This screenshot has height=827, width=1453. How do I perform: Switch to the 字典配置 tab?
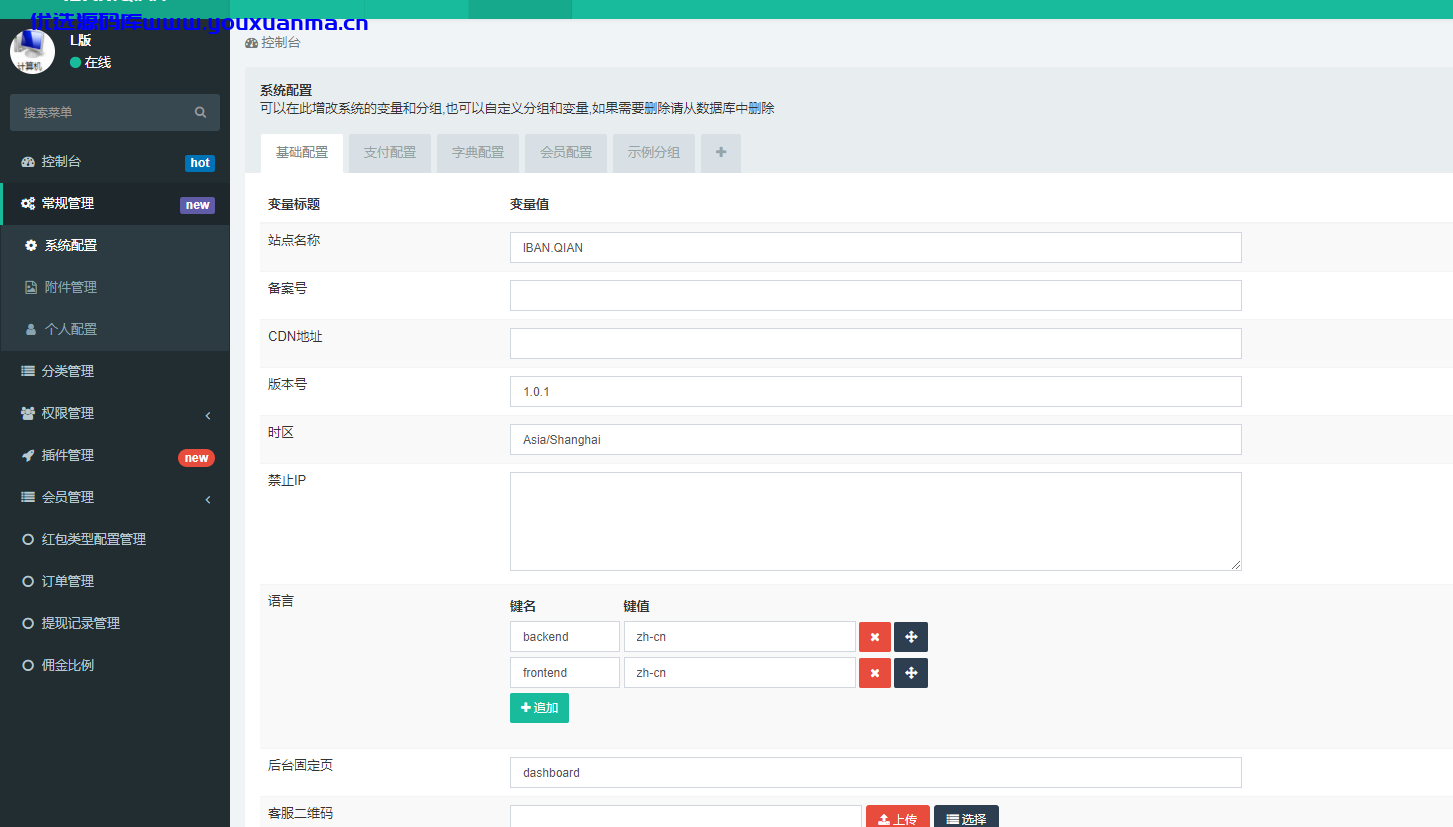tap(478, 153)
